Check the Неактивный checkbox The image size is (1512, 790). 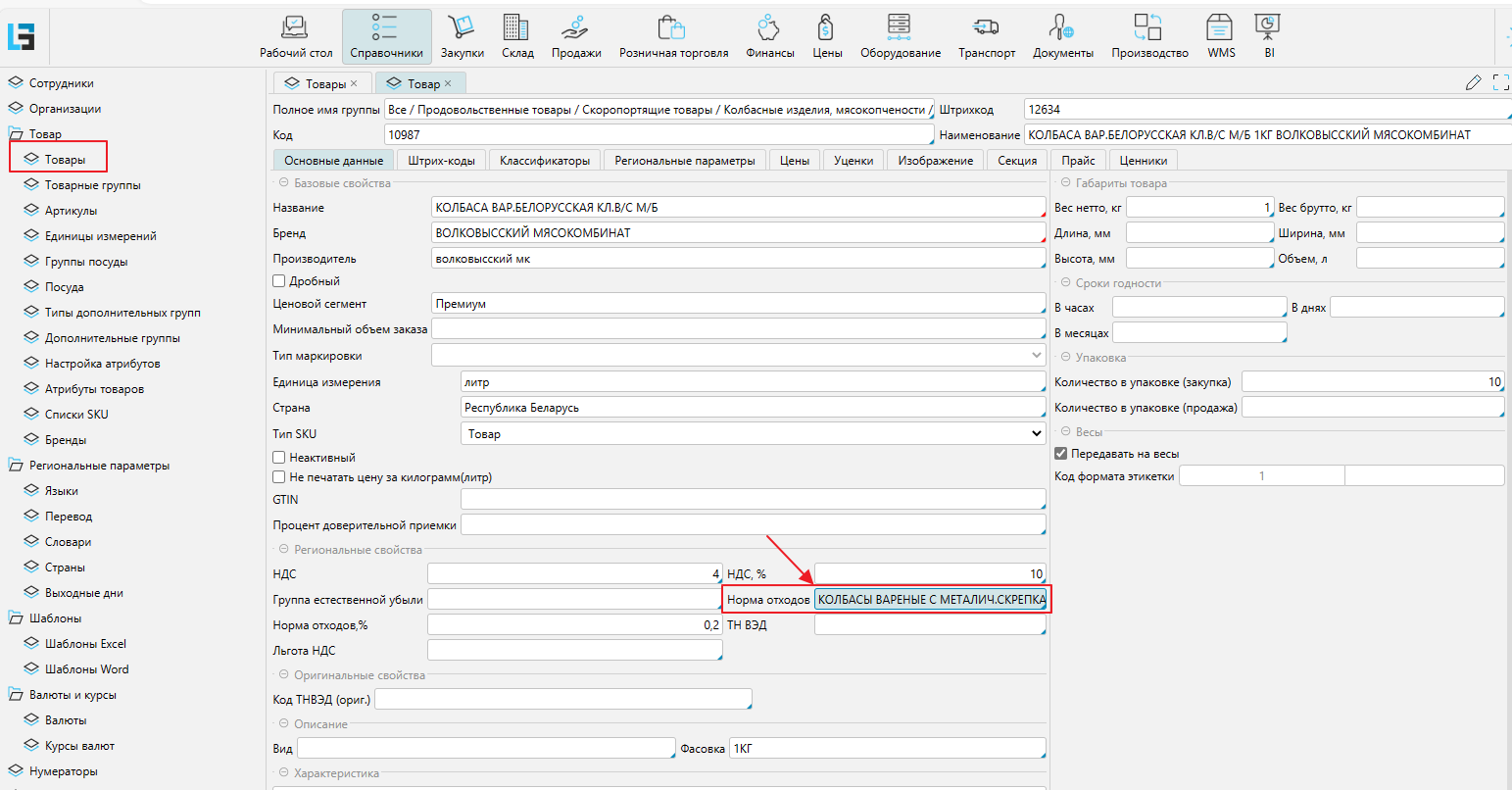[279, 458]
